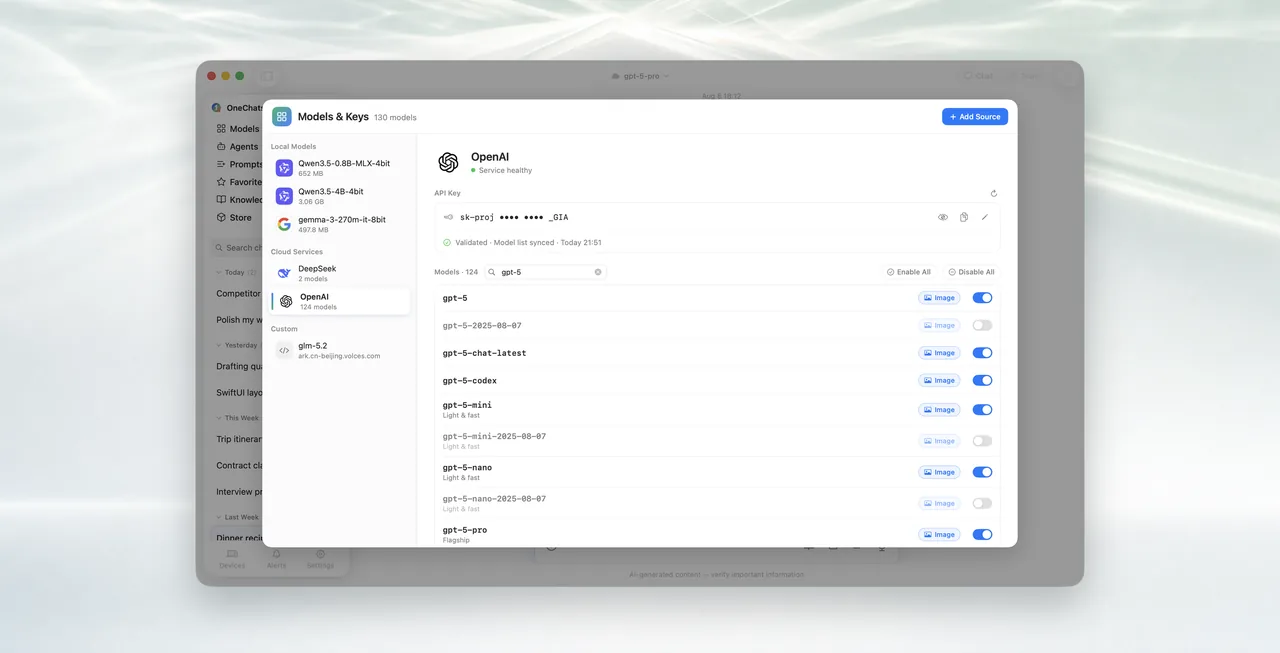Edit the API key with the pencil icon
The height and width of the screenshot is (653, 1280).
[984, 217]
